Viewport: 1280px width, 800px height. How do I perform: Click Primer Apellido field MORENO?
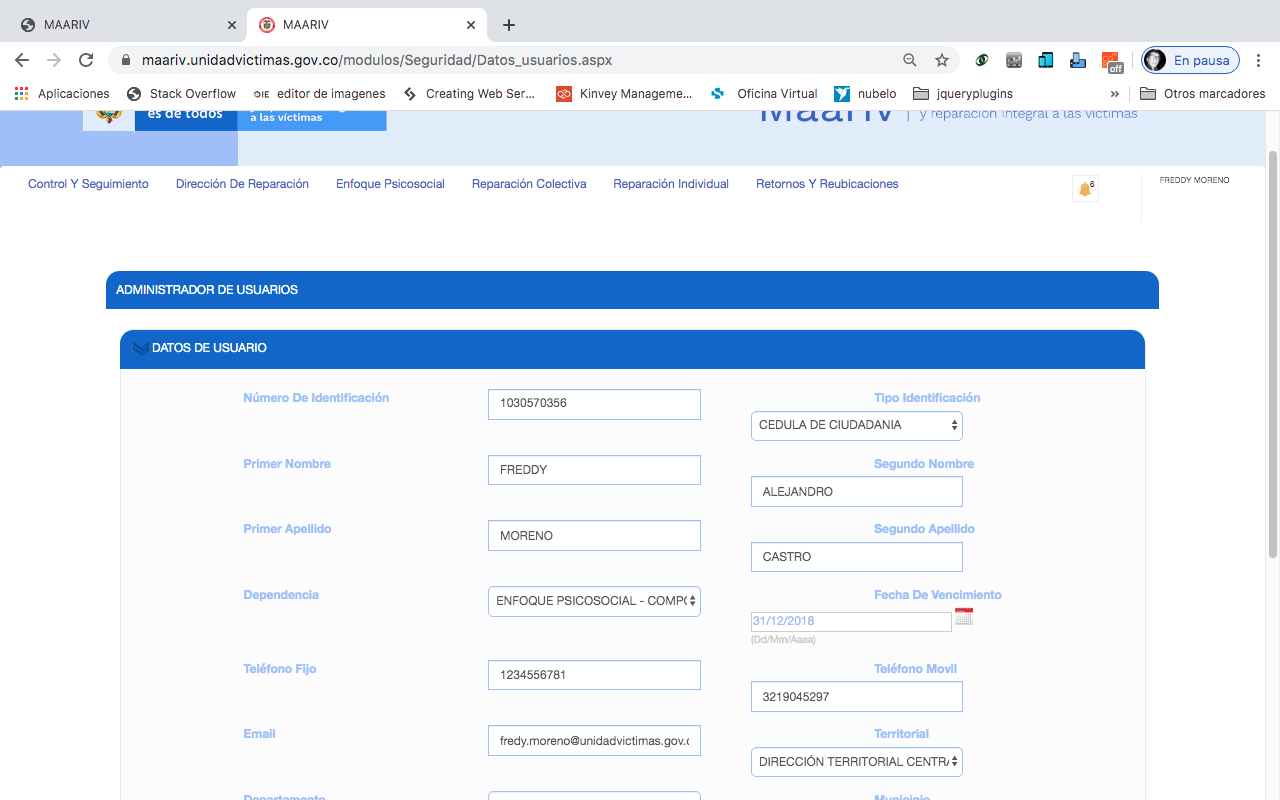point(594,536)
